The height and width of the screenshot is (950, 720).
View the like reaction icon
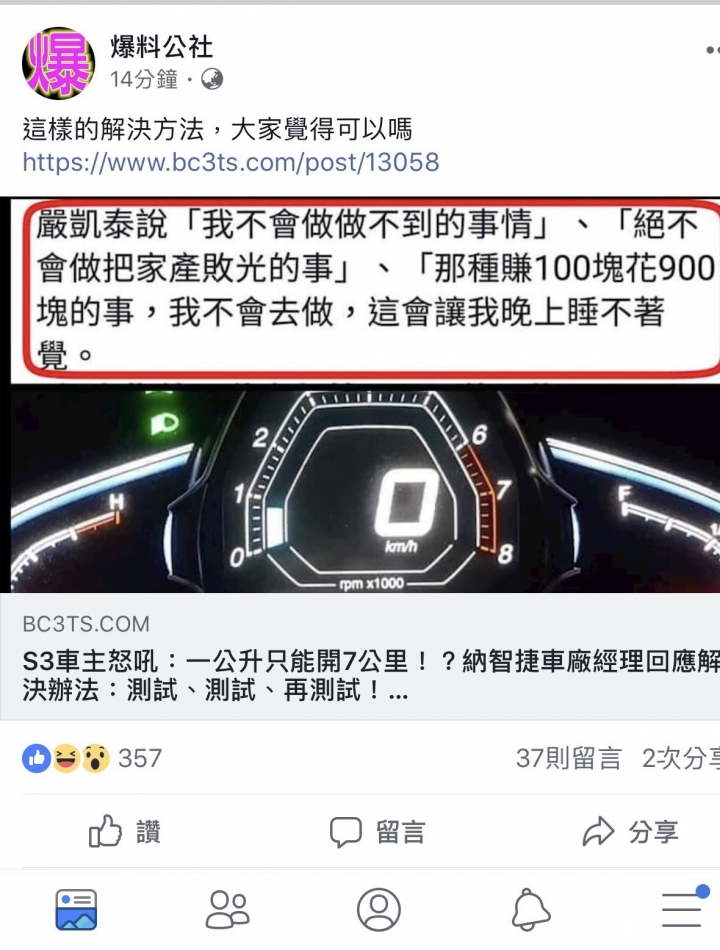(x=36, y=758)
